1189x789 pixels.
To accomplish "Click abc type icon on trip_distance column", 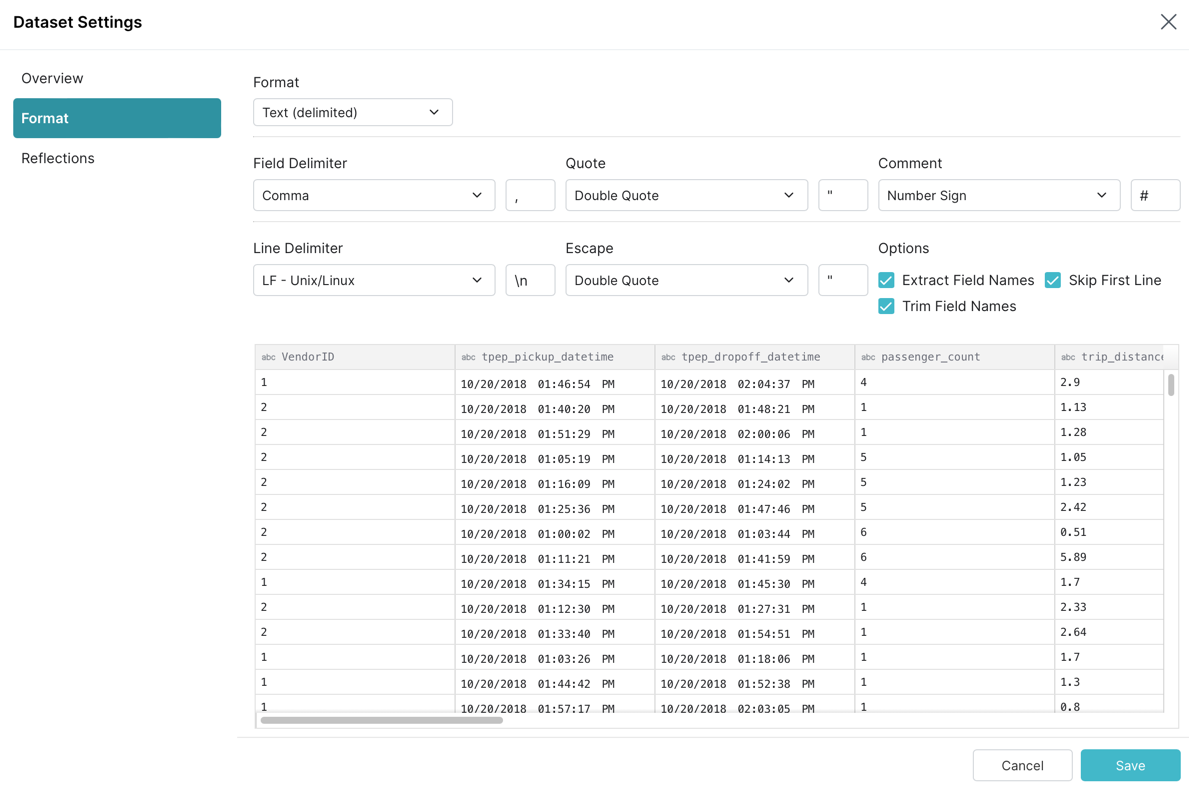I will (x=1068, y=357).
